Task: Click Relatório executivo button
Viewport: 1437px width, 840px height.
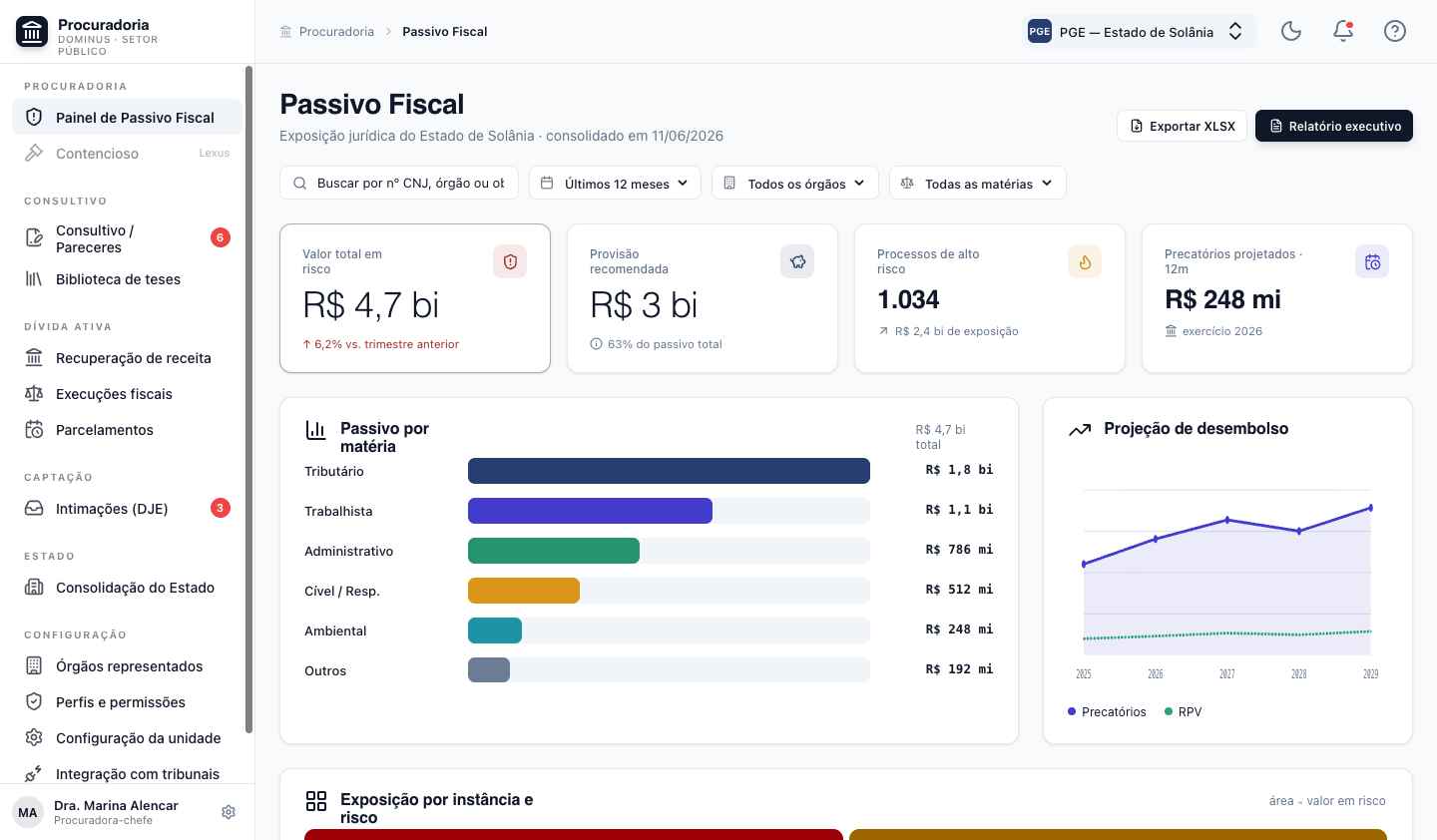Action: (1334, 126)
